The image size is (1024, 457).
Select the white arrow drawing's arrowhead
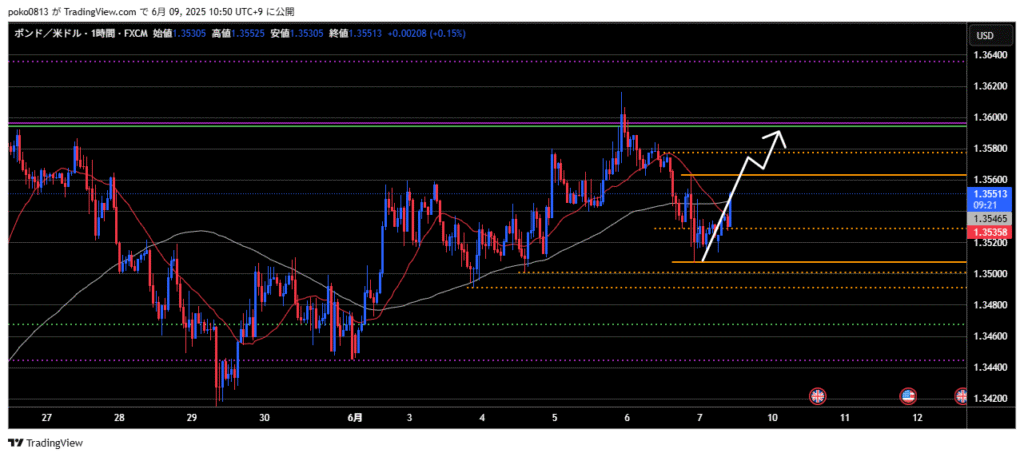point(778,134)
